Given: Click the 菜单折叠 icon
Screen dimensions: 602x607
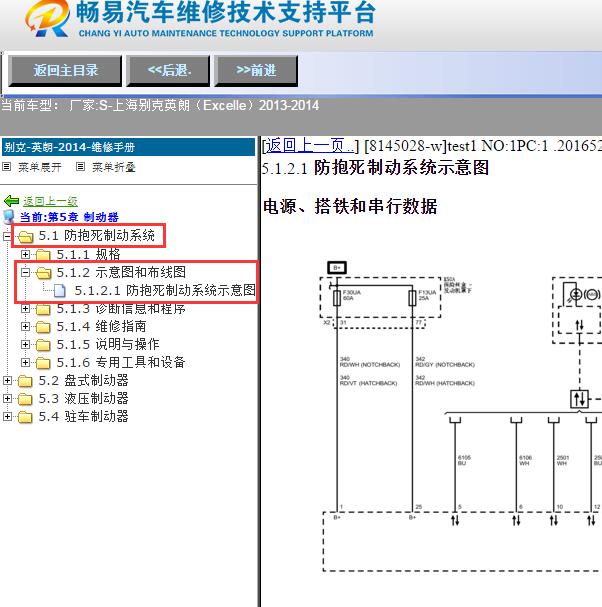Looking at the screenshot, I should pyautogui.click(x=80, y=167).
